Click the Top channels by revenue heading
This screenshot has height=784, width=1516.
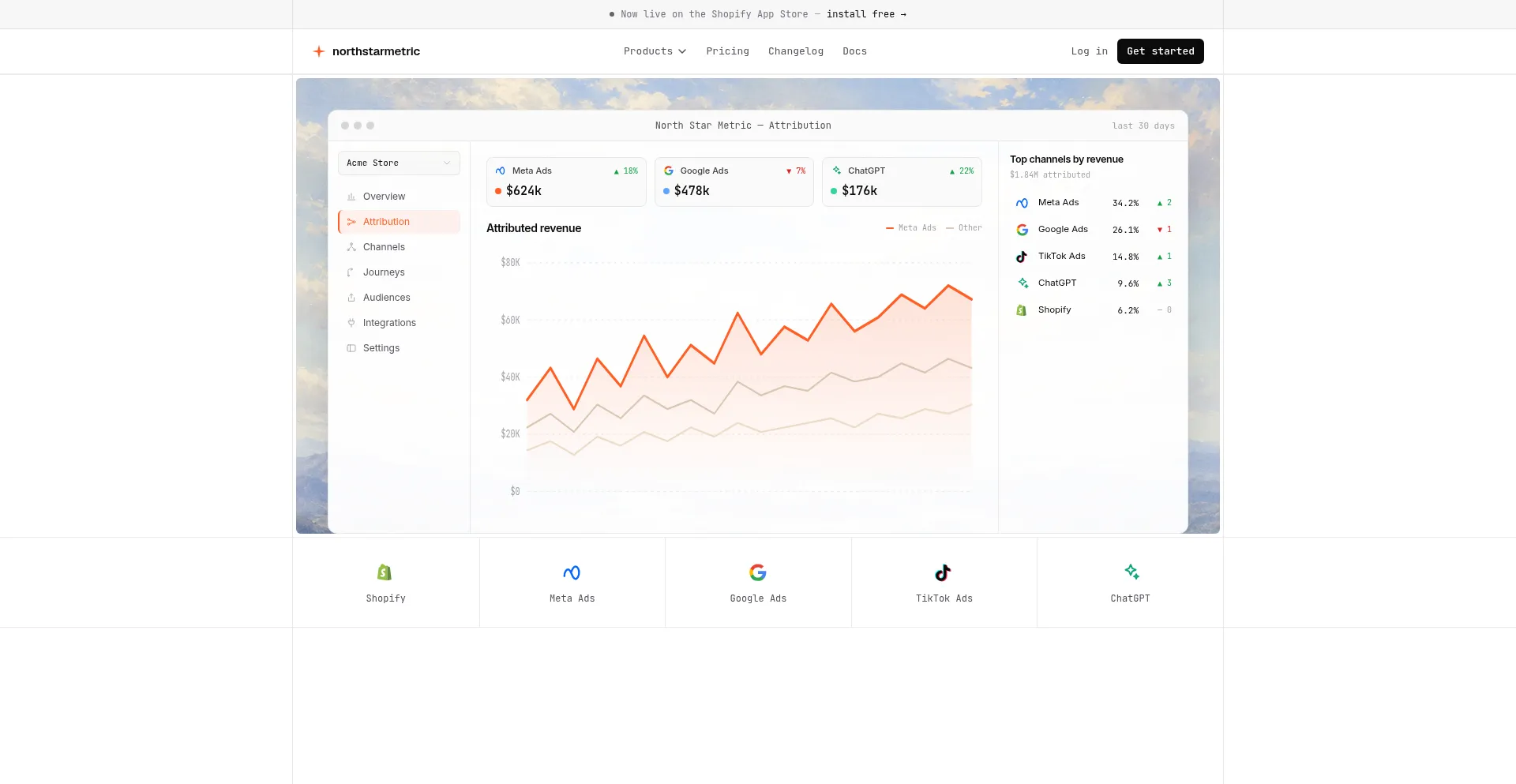[1066, 159]
